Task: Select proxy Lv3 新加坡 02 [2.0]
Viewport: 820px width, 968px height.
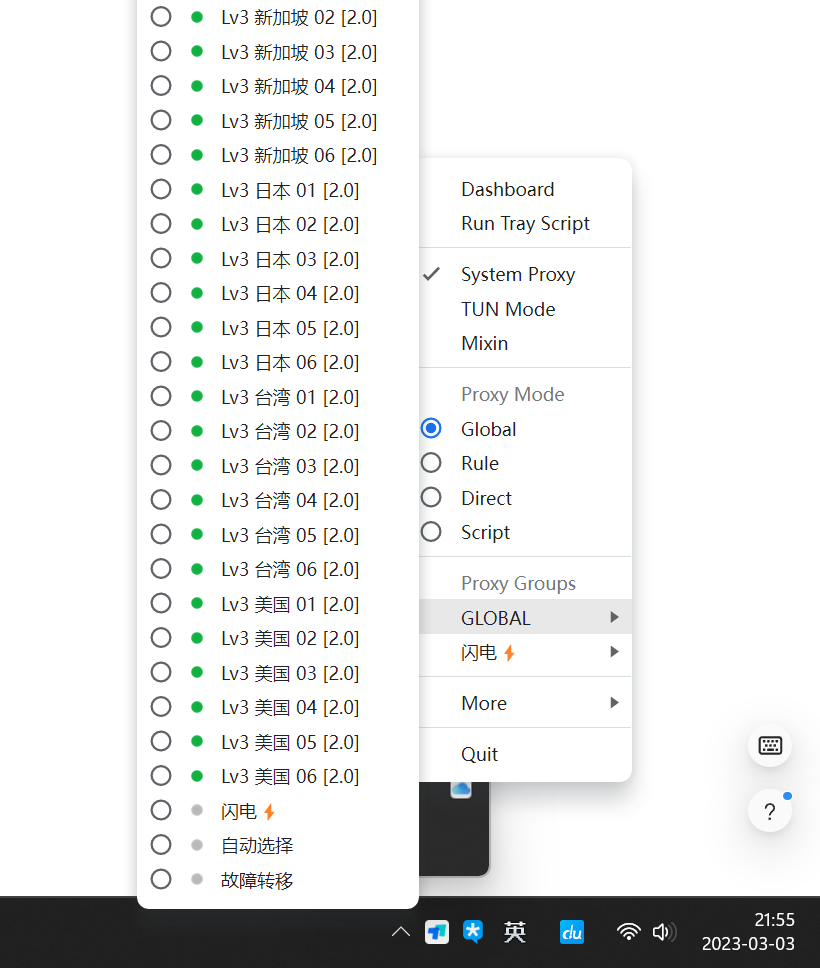Action: 278,17
